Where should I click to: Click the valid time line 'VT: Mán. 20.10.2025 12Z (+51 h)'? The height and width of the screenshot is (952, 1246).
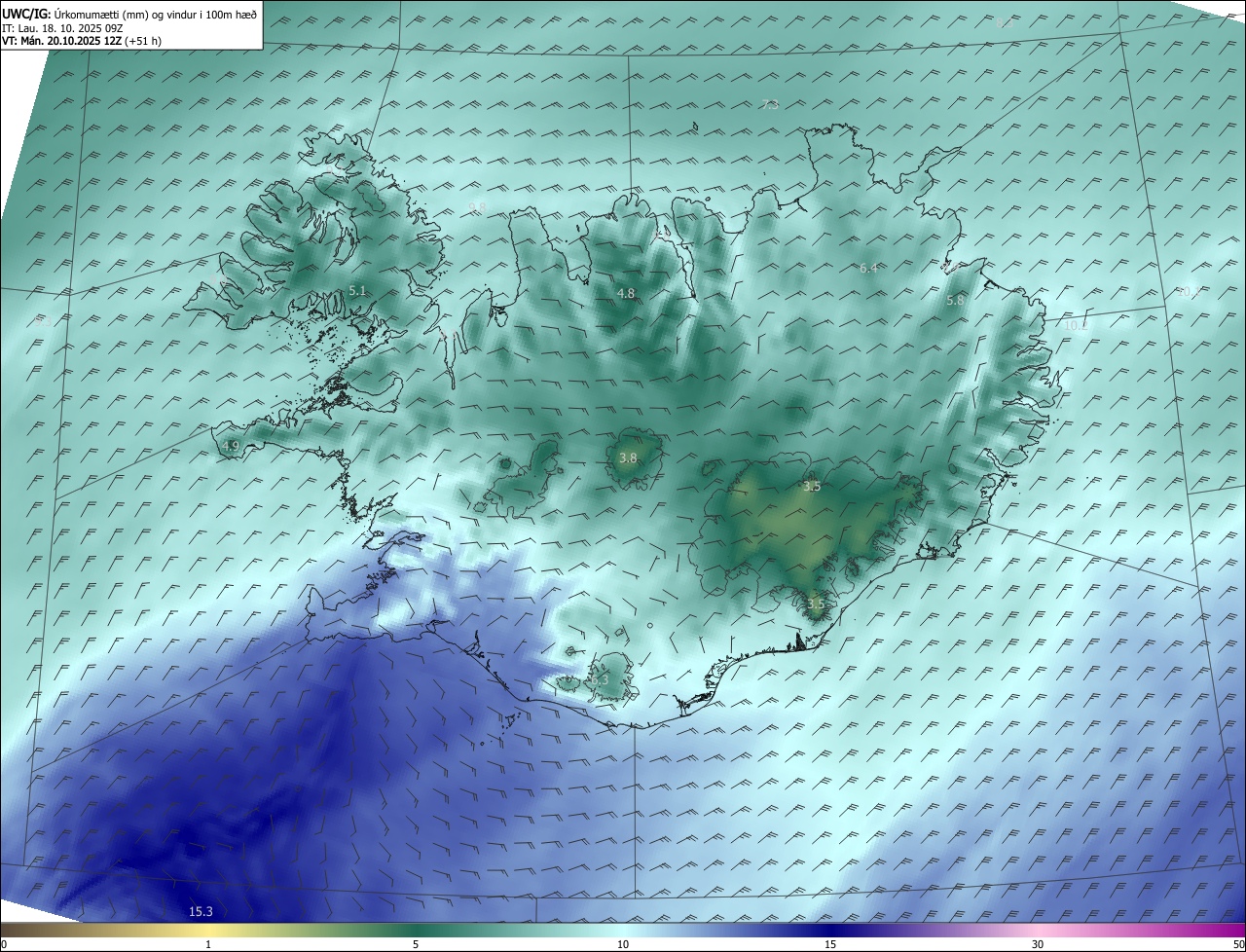click(81, 41)
